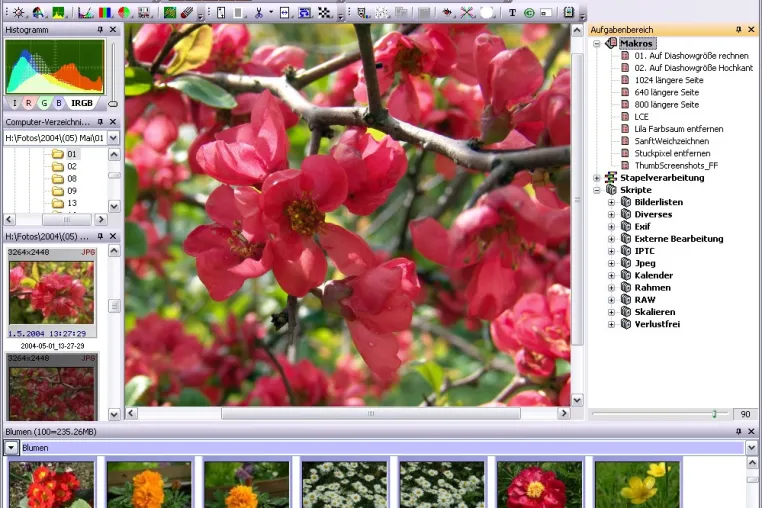762x508 pixels.
Task: Click the task pane zoom slider
Action: [714, 414]
